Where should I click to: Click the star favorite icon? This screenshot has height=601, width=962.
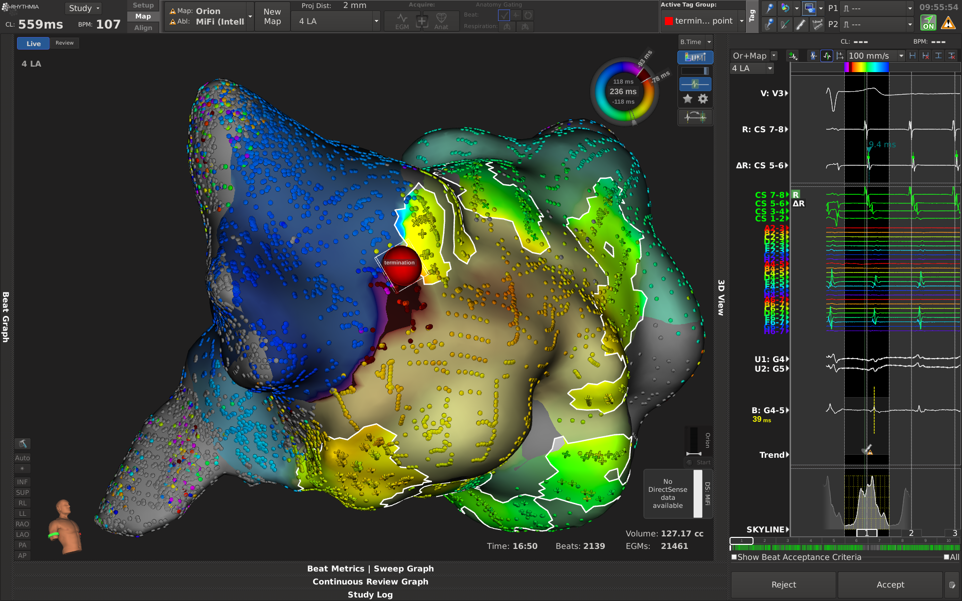coord(687,99)
